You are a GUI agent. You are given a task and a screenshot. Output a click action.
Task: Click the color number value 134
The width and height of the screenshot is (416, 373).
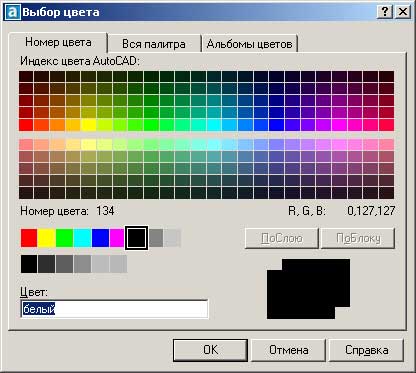[x=105, y=211]
